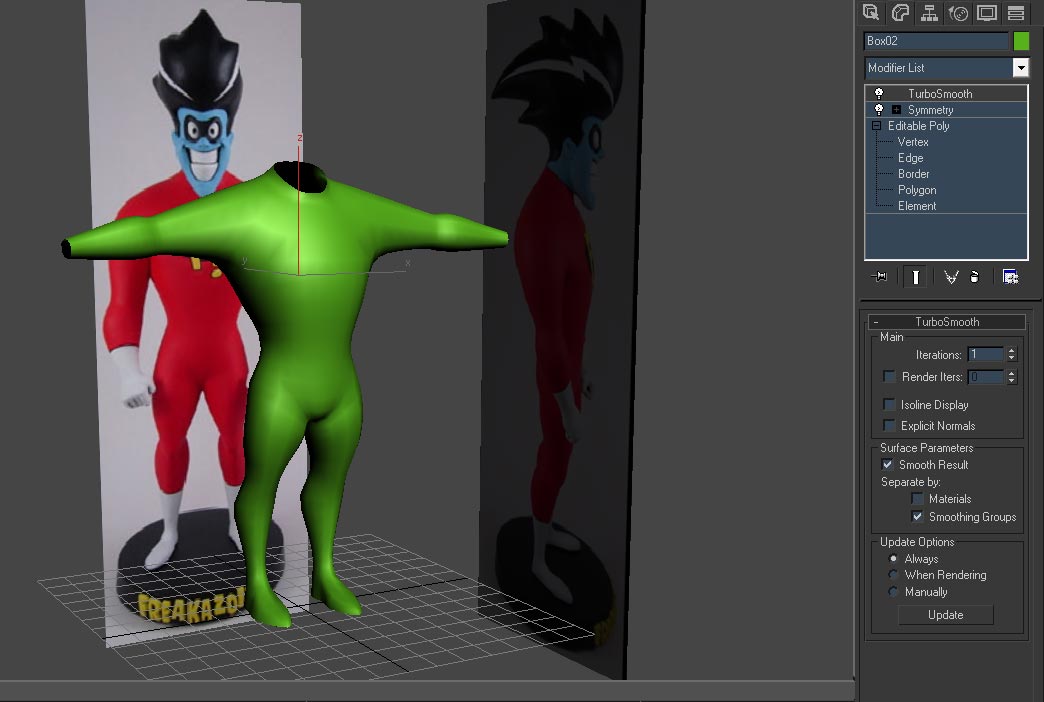Enable Isoline Display checkbox
This screenshot has height=702, width=1044.
coord(889,404)
